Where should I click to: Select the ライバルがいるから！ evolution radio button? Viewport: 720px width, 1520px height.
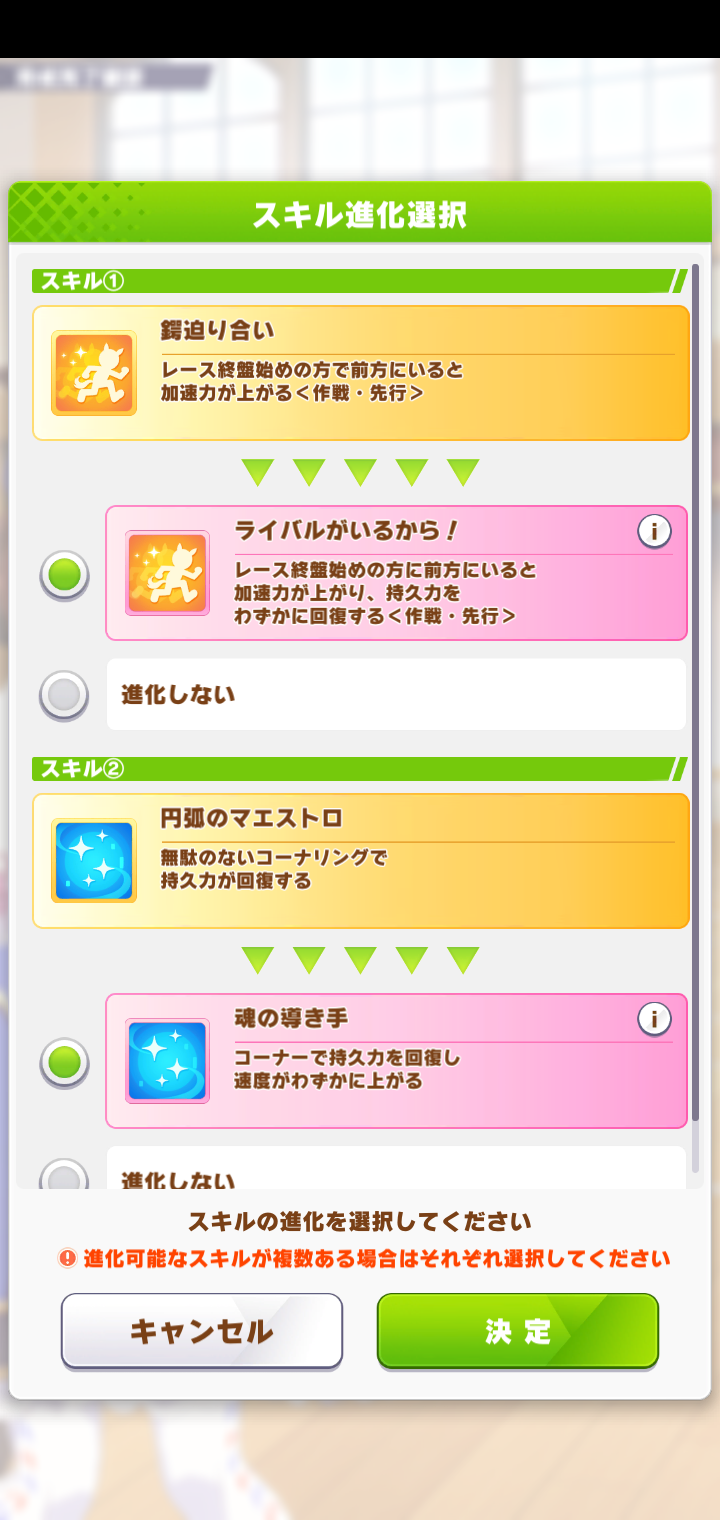tap(64, 575)
